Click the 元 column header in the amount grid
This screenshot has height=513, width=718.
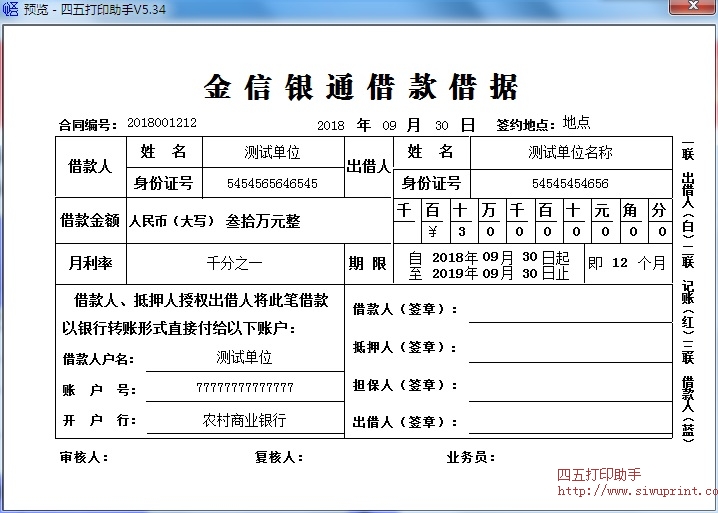click(602, 210)
